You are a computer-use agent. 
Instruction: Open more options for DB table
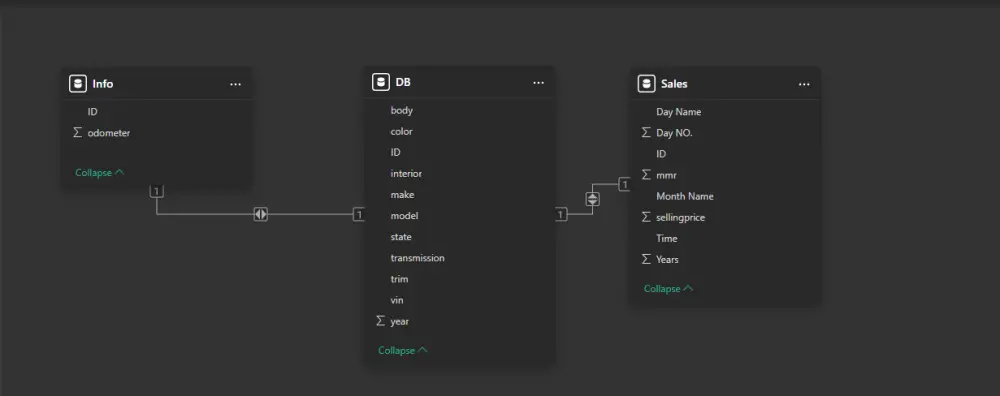pos(538,83)
